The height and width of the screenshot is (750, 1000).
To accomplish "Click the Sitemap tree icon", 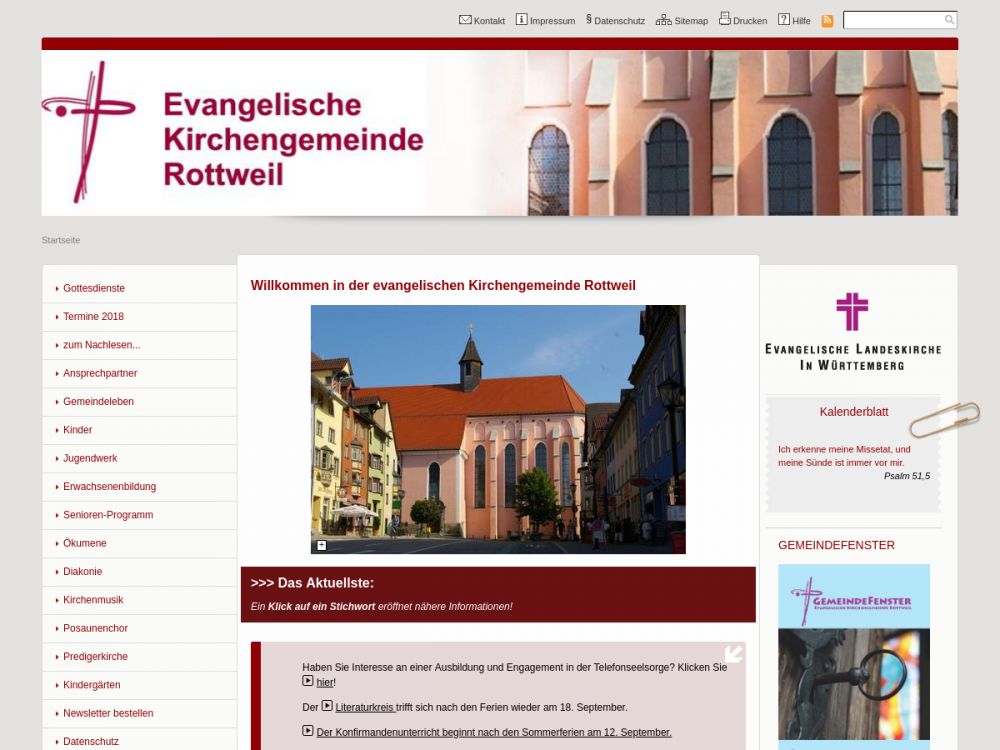I will [x=663, y=20].
